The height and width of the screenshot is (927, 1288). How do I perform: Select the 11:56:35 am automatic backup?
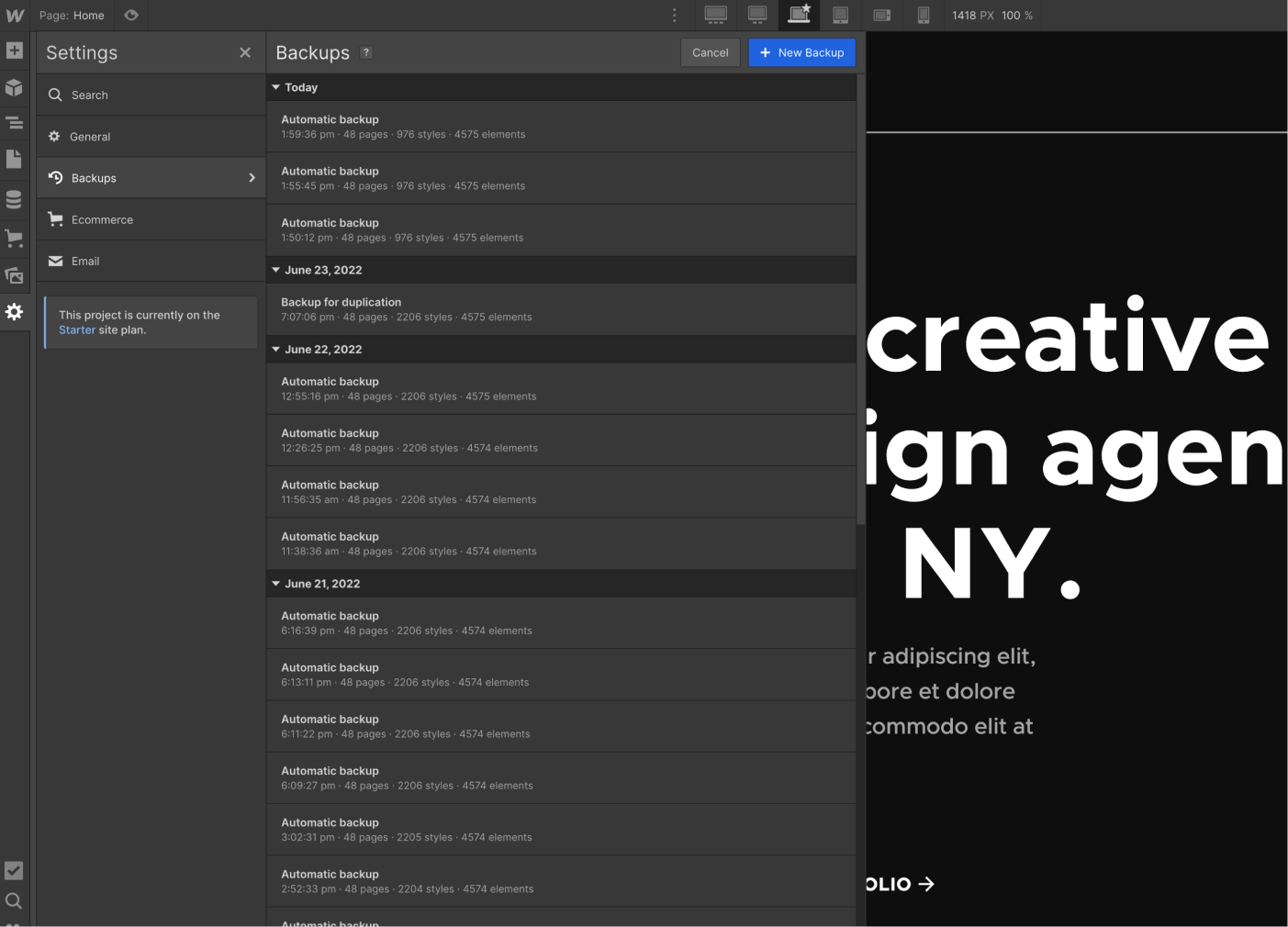click(x=561, y=492)
